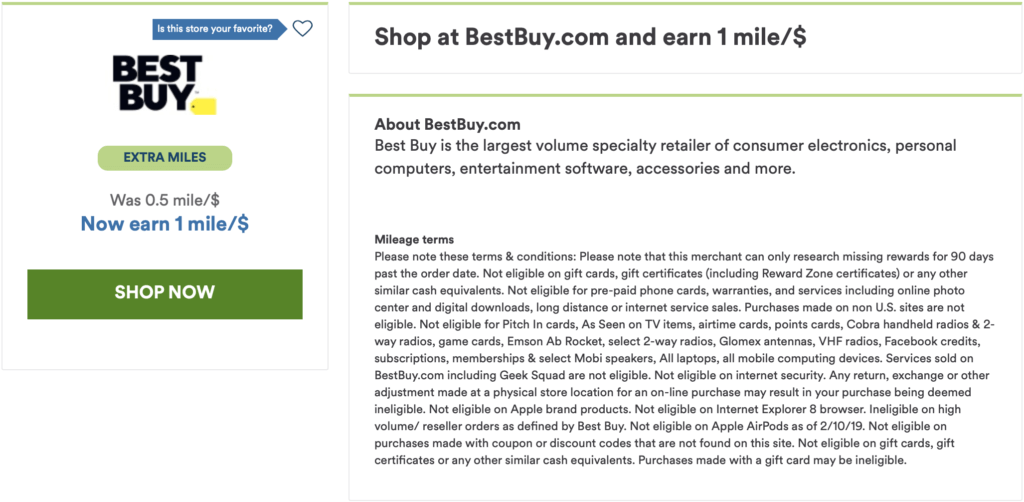Viewport: 1024px width, 502px height.
Task: Click 'Now earn 1 mile/$' text
Action: (165, 224)
